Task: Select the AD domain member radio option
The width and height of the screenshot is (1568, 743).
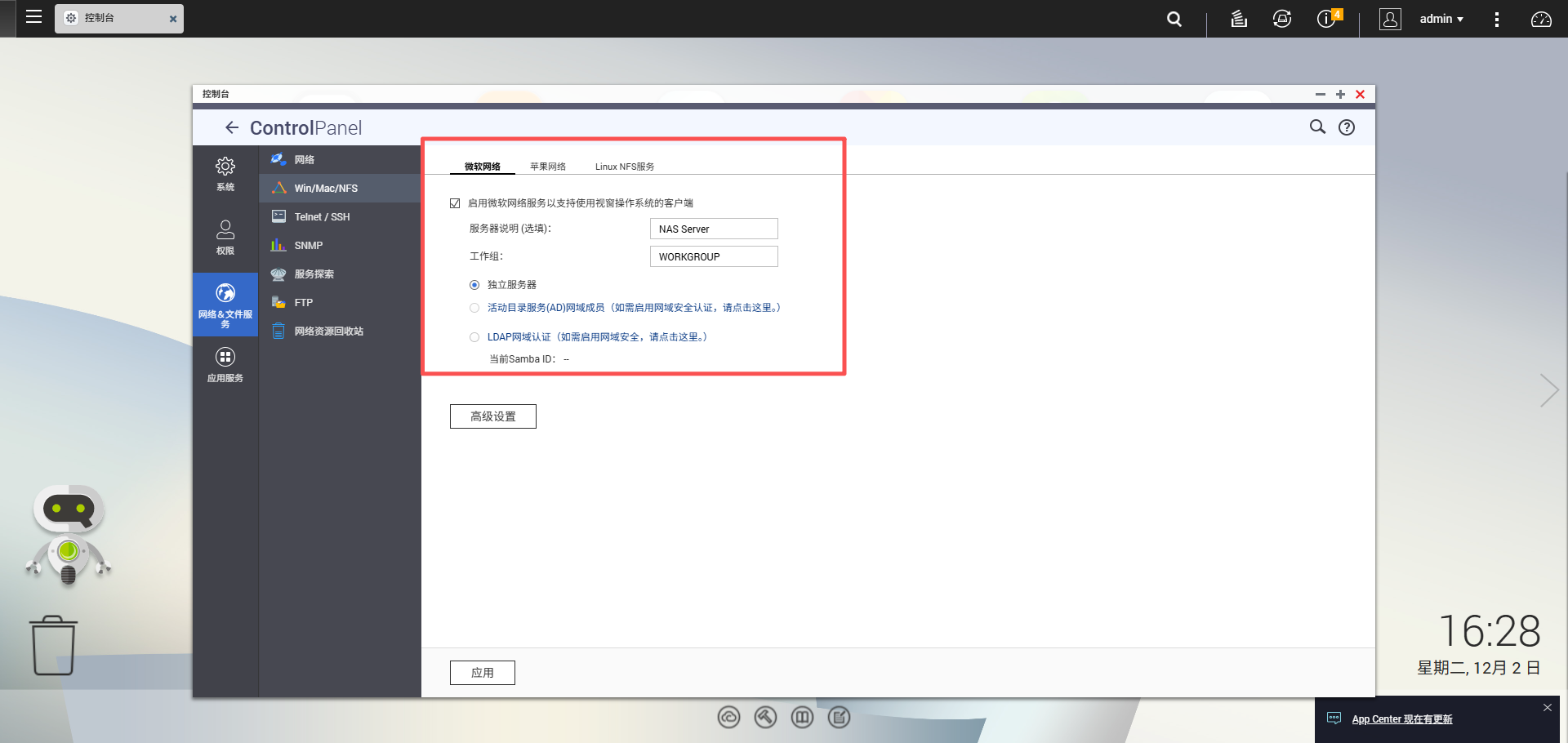Action: click(474, 308)
